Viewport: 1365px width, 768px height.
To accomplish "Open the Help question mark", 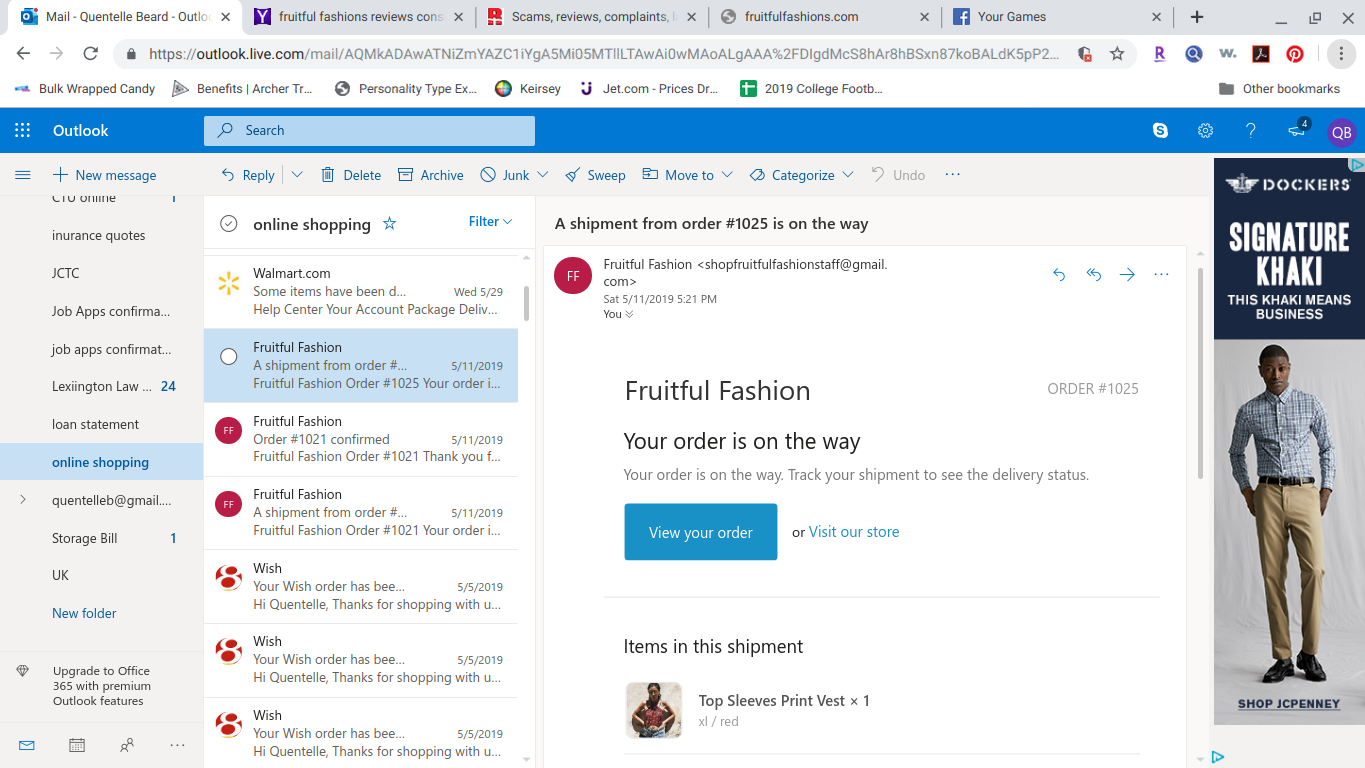I will (x=1251, y=130).
